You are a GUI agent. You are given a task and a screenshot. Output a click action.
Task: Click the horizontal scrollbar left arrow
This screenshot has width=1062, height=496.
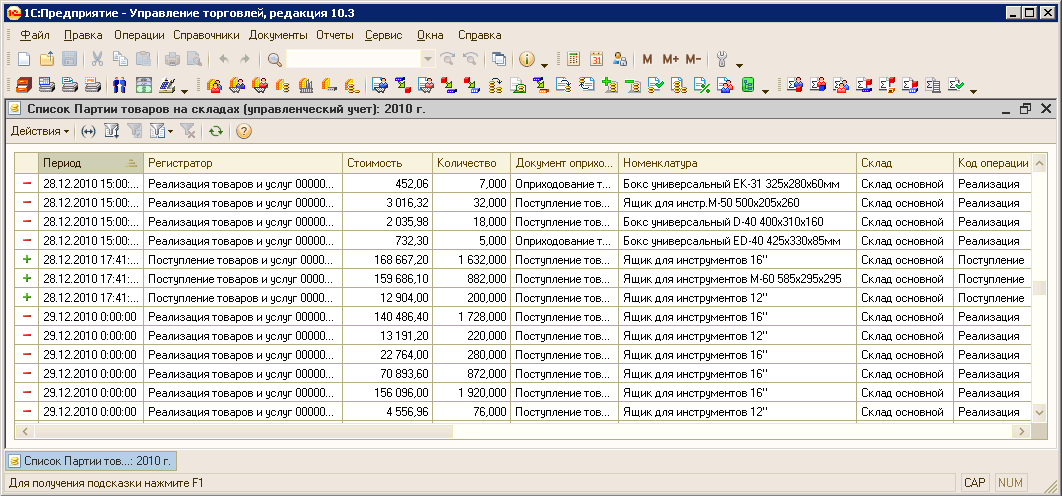pos(26,431)
